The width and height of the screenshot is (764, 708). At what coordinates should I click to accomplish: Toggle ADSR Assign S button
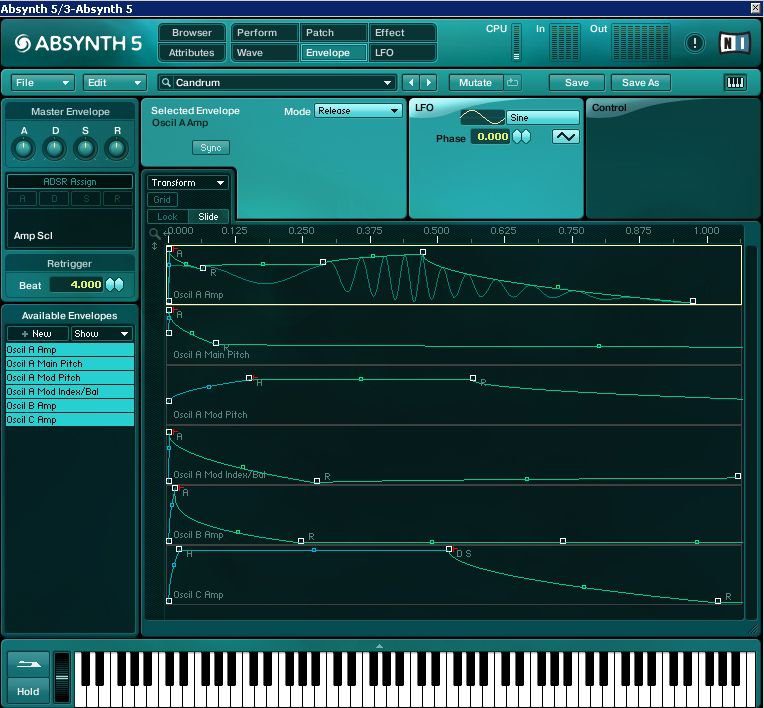point(86,198)
